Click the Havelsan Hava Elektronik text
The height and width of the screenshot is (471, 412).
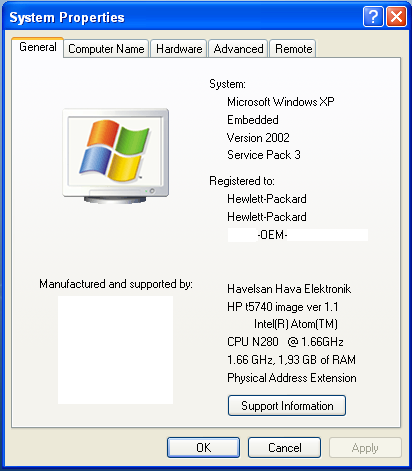289,289
